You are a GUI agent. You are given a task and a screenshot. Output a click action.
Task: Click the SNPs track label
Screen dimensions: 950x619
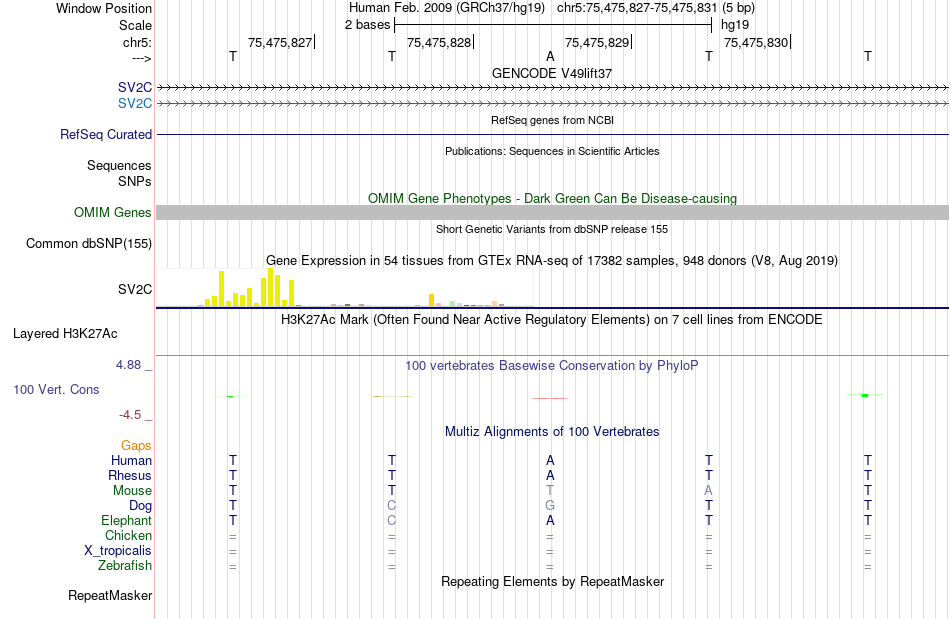click(135, 181)
